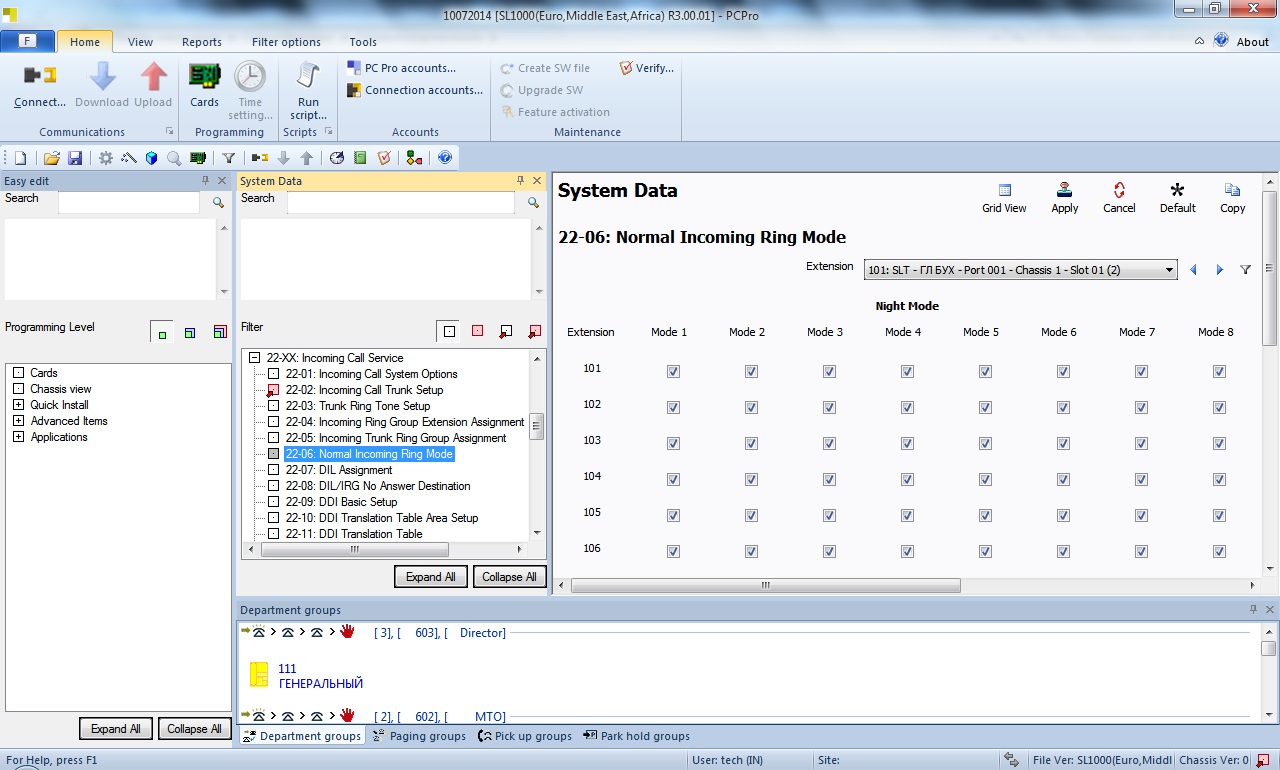Toggle Mode 4 checkbox for extension 104
The image size is (1280, 770).
click(x=907, y=479)
